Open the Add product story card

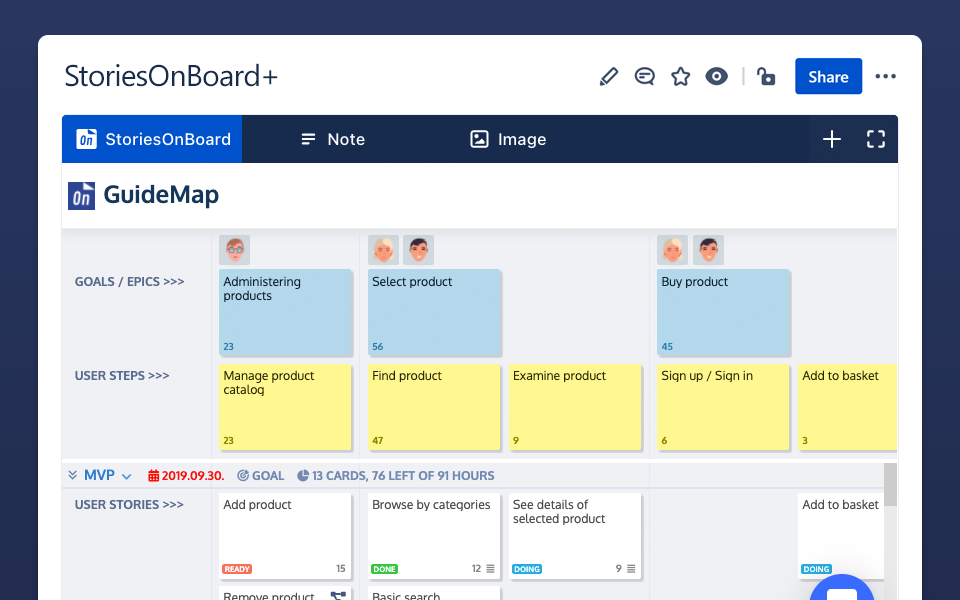tap(285, 536)
